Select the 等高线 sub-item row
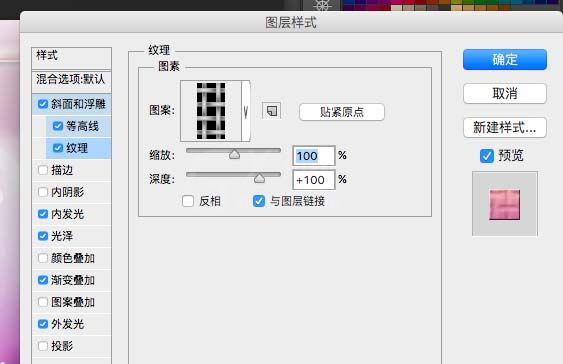Viewport: 563px width, 364px height. click(x=78, y=126)
